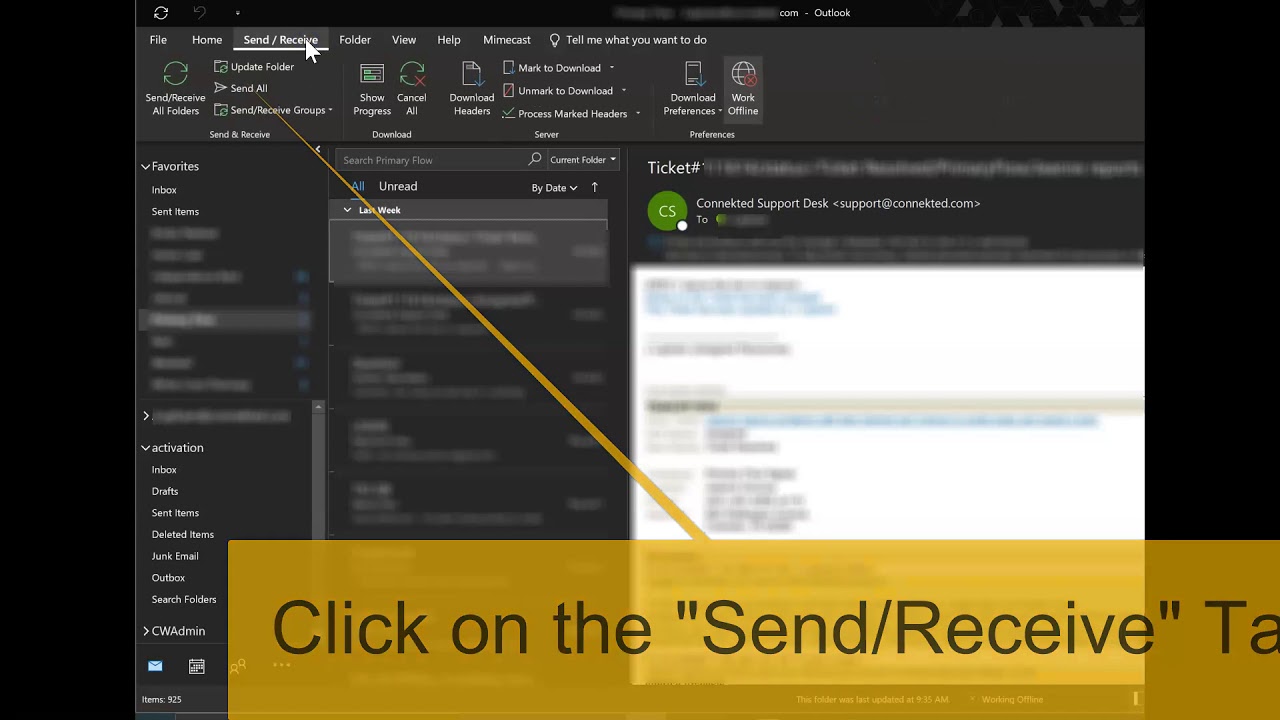The image size is (1280, 720).
Task: Open Inbox under activation
Action: click(164, 470)
